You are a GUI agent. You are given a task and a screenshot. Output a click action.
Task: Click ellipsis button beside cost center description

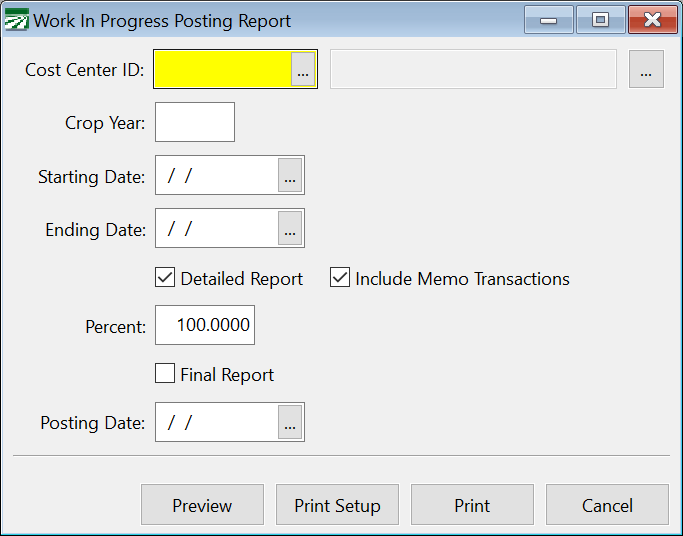(646, 69)
